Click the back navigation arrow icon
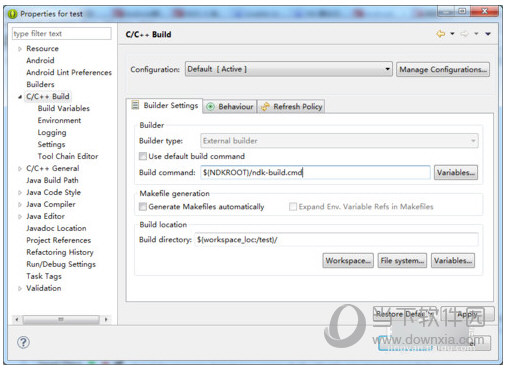 (441, 34)
